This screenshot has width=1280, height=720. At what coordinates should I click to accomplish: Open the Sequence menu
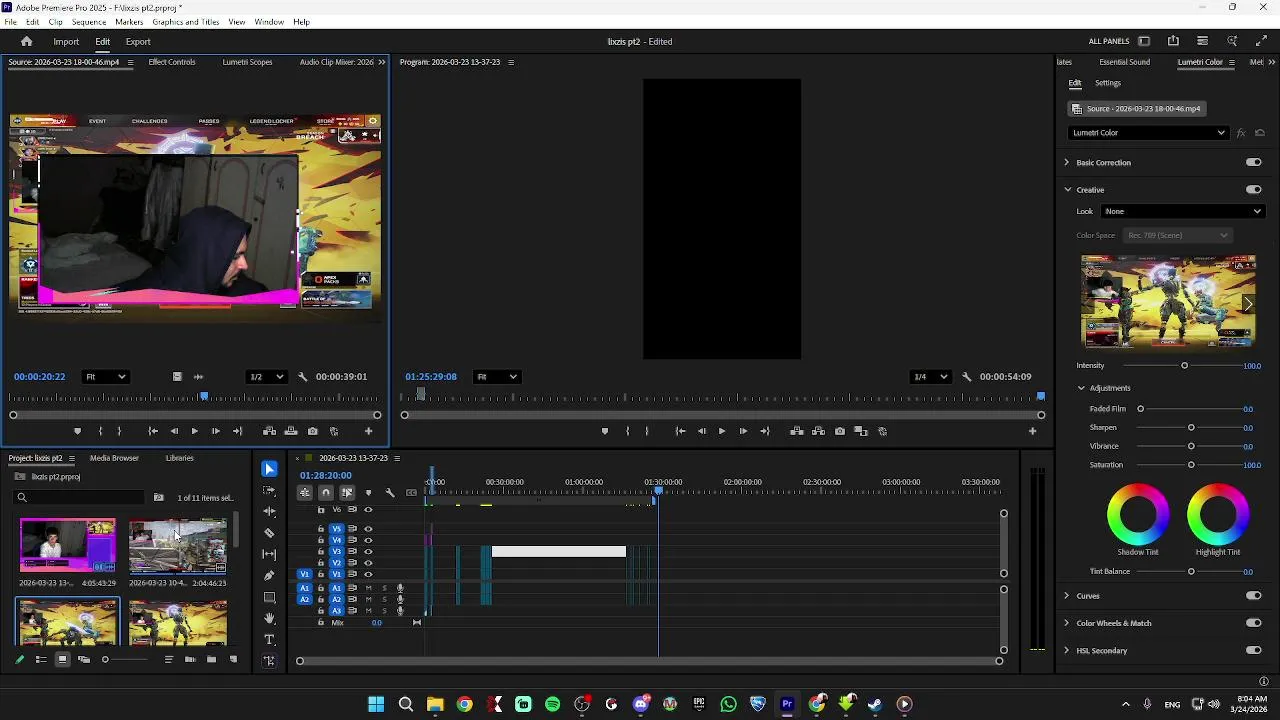tap(88, 21)
